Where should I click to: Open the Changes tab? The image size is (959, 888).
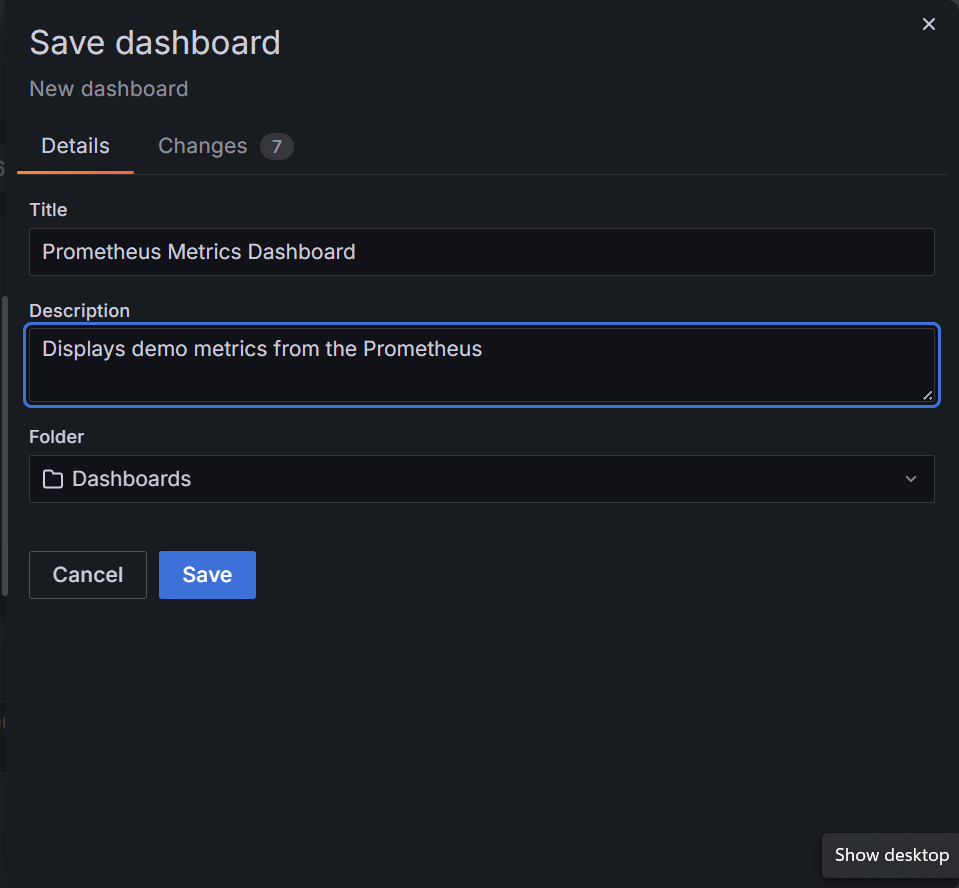226,146
